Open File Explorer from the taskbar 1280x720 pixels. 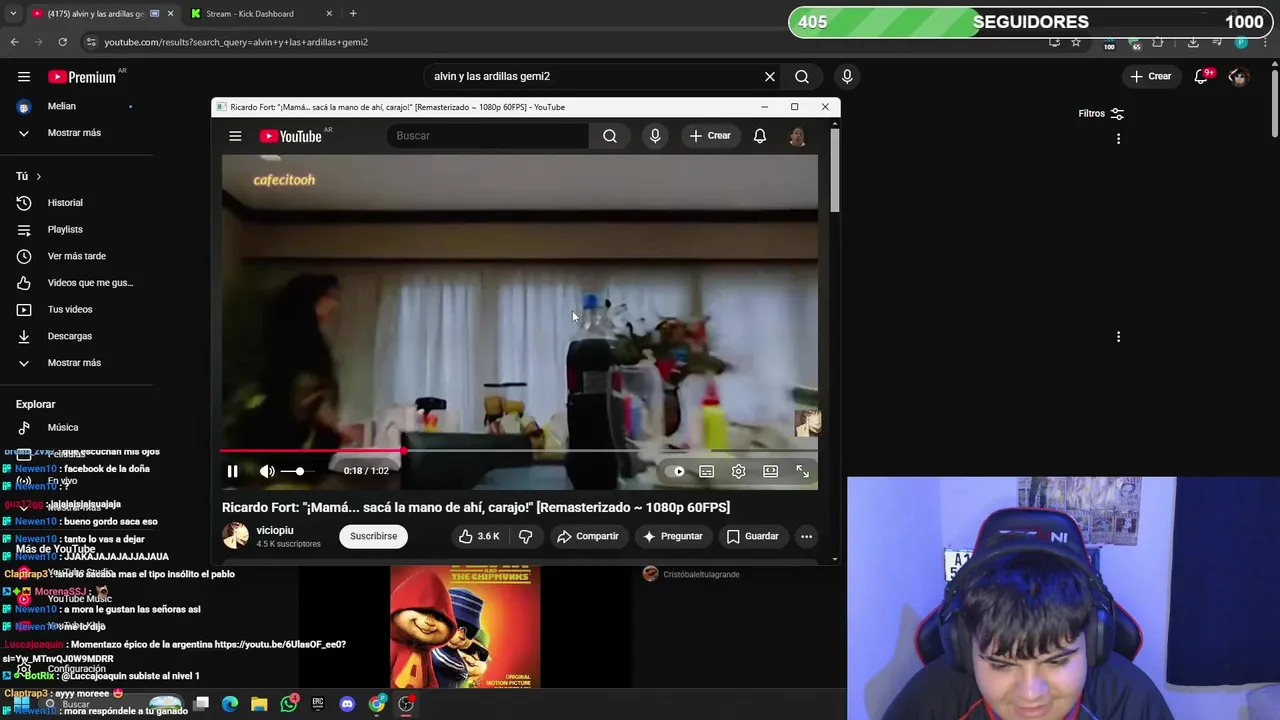click(259, 704)
